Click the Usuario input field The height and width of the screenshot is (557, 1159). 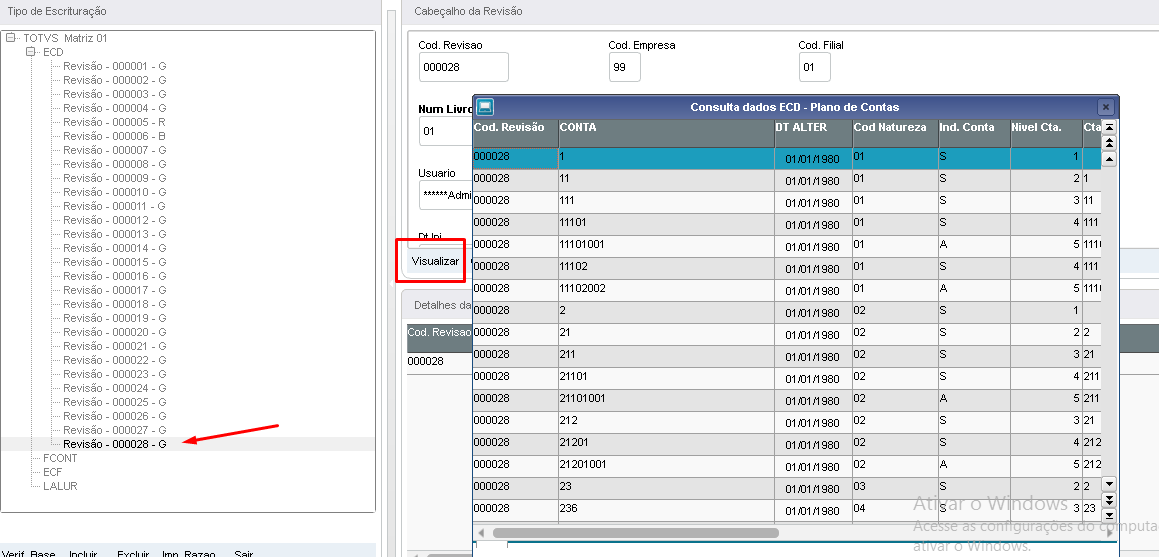(446, 197)
